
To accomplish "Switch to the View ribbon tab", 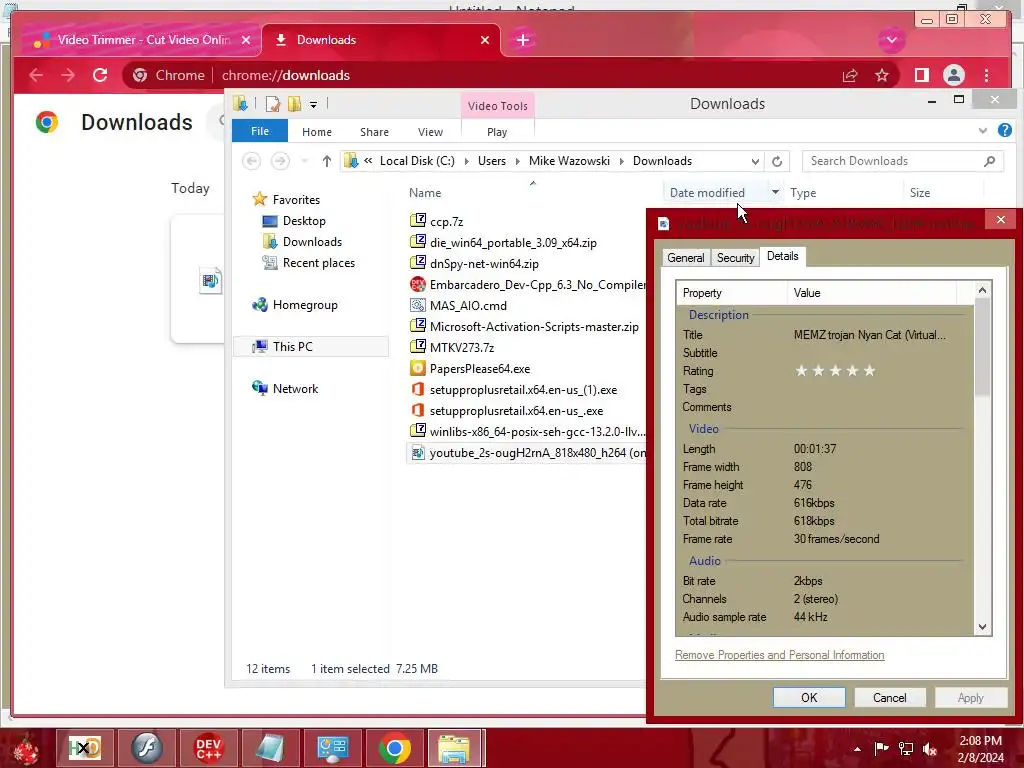I will click(x=430, y=132).
